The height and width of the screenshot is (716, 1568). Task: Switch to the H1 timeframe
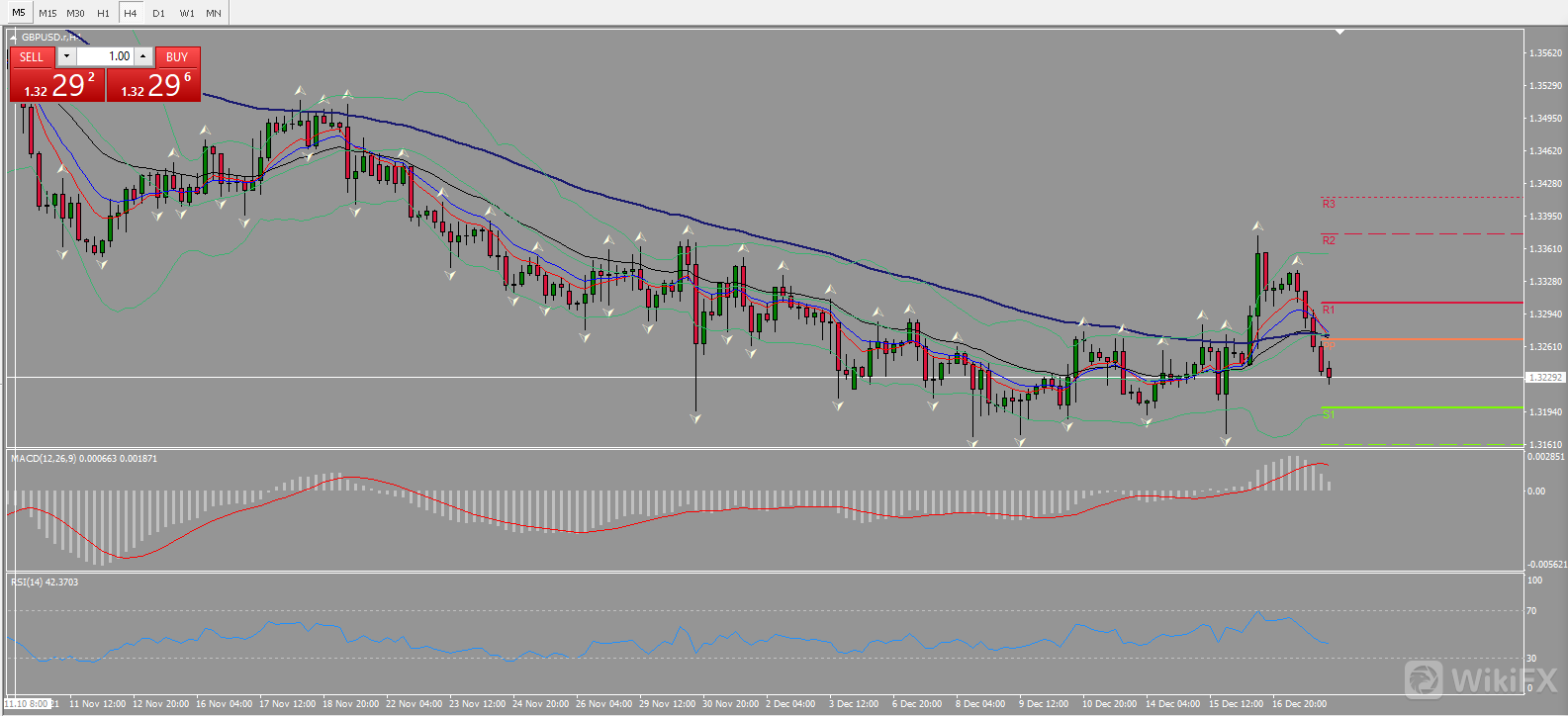click(x=103, y=13)
